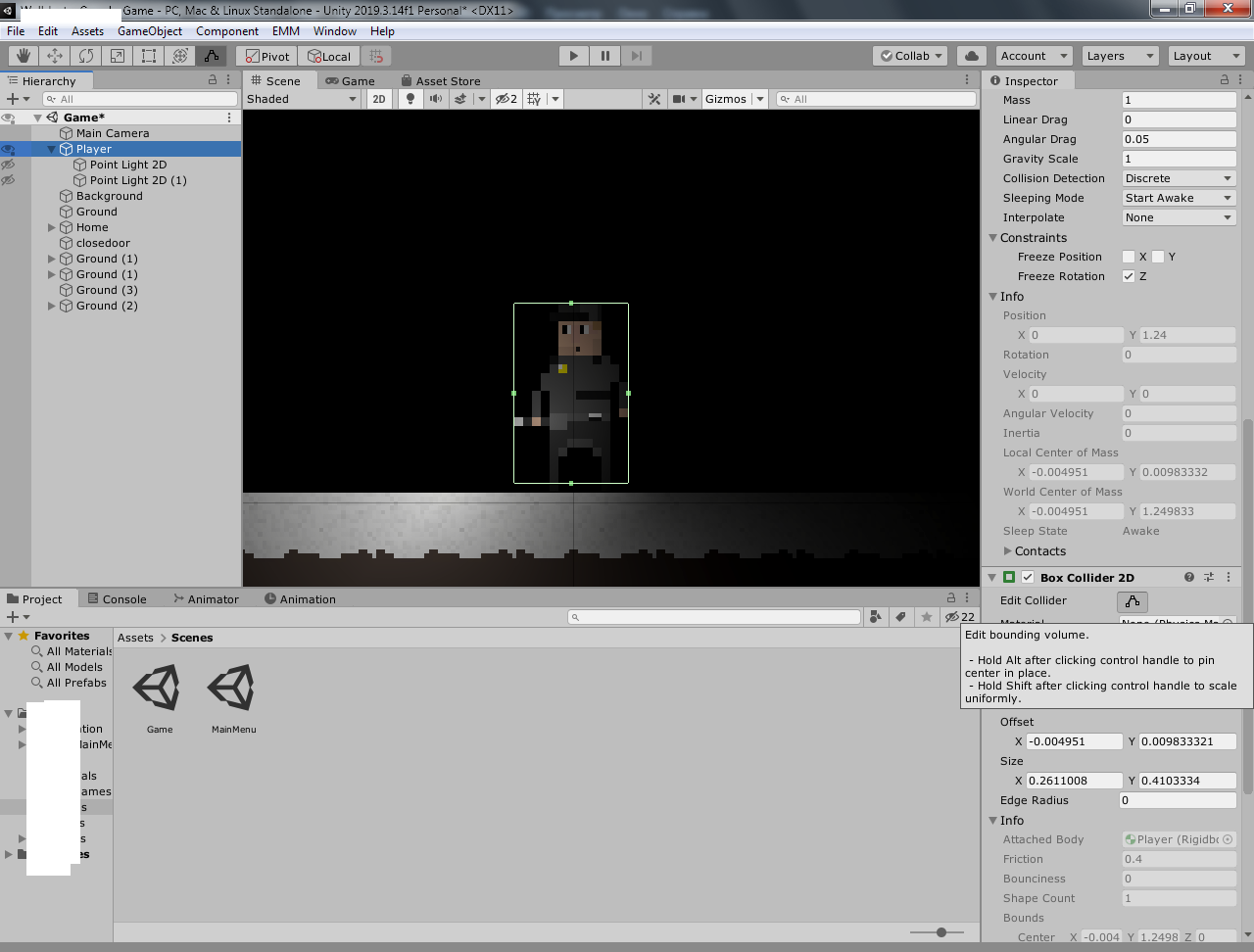Select the Rotate tool
The image size is (1254, 952).
86,56
